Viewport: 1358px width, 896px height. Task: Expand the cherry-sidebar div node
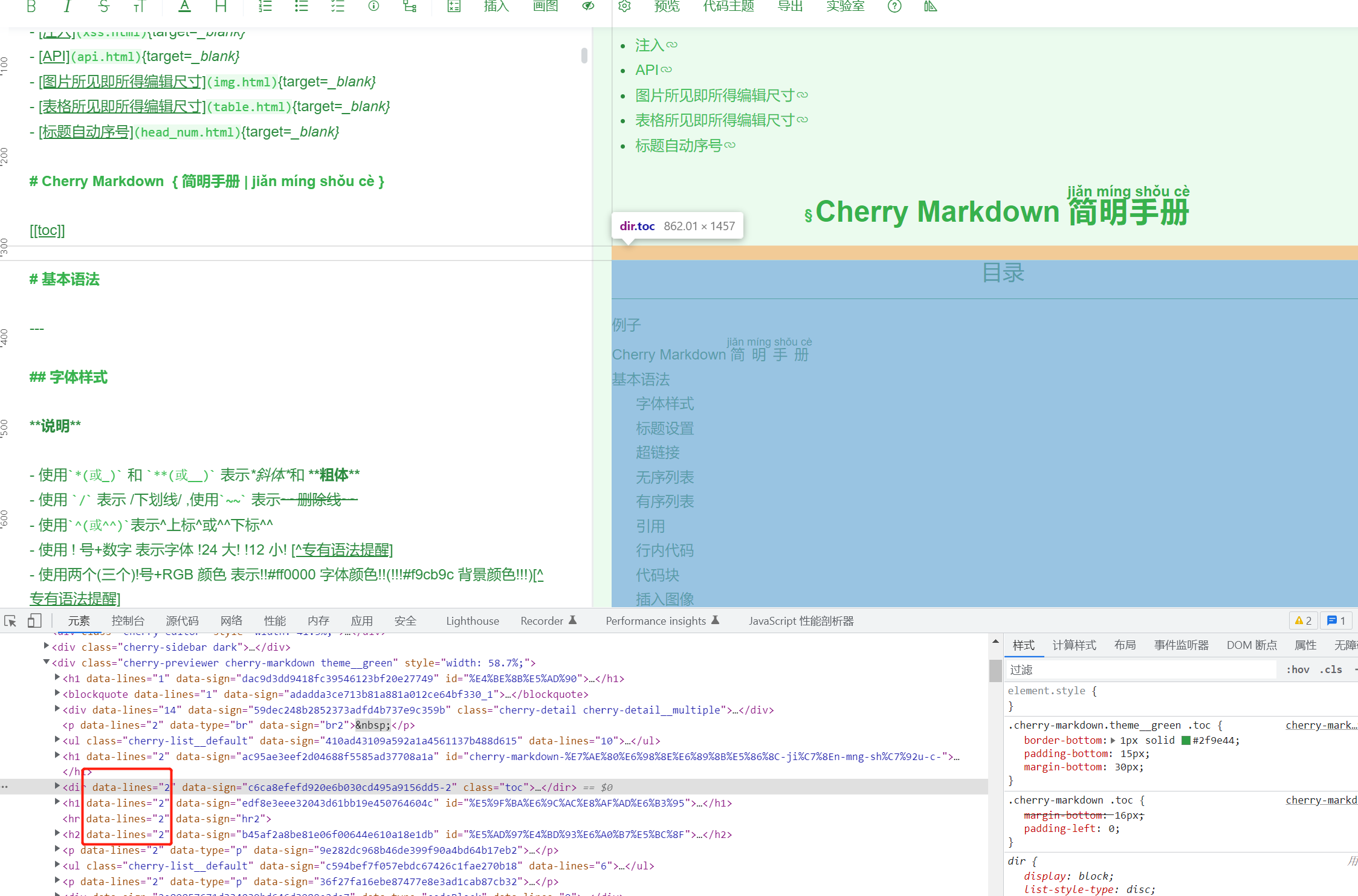pos(47,646)
